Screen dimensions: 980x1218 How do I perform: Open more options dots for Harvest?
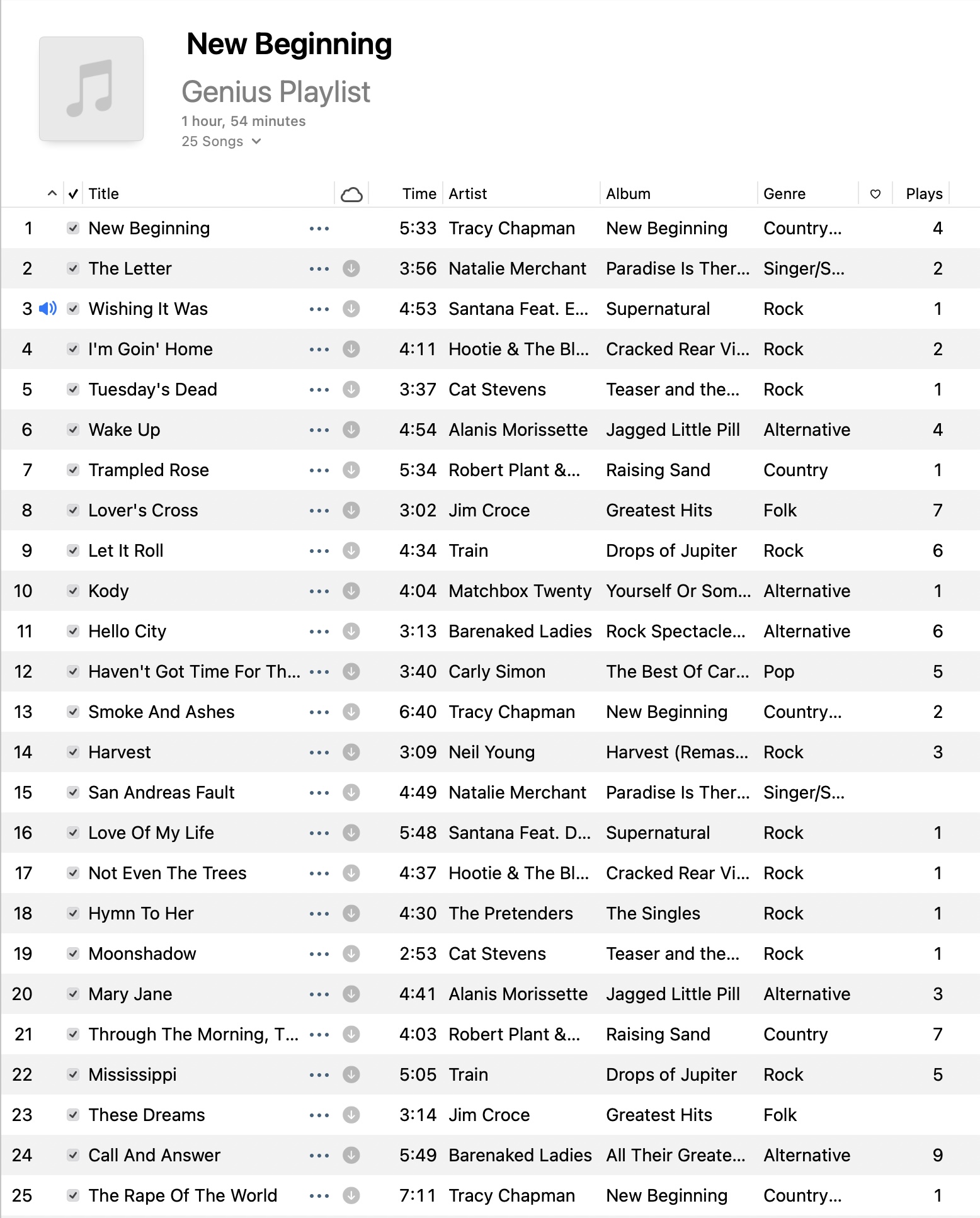coord(319,753)
